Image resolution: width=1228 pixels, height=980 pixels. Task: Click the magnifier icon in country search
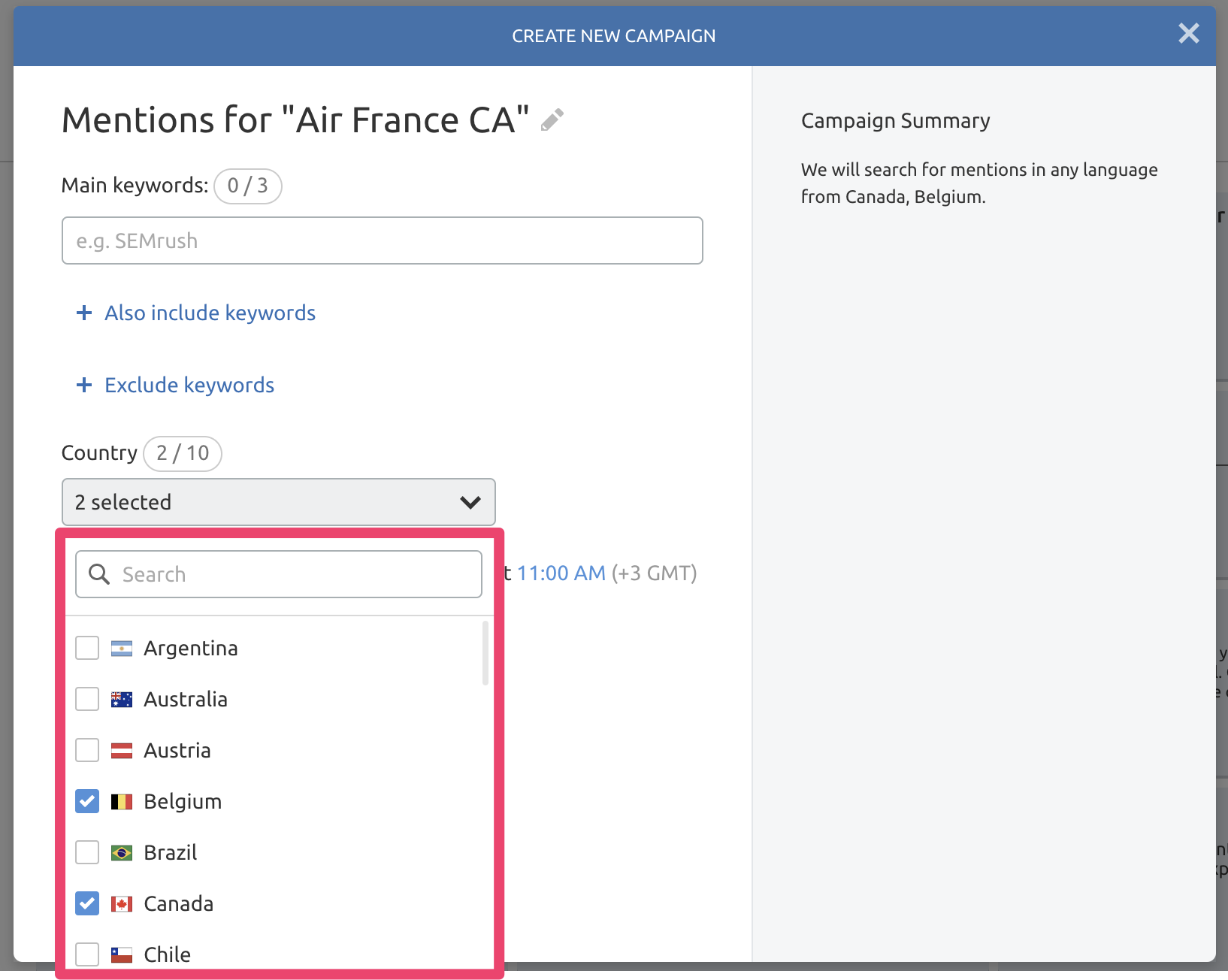pos(99,574)
